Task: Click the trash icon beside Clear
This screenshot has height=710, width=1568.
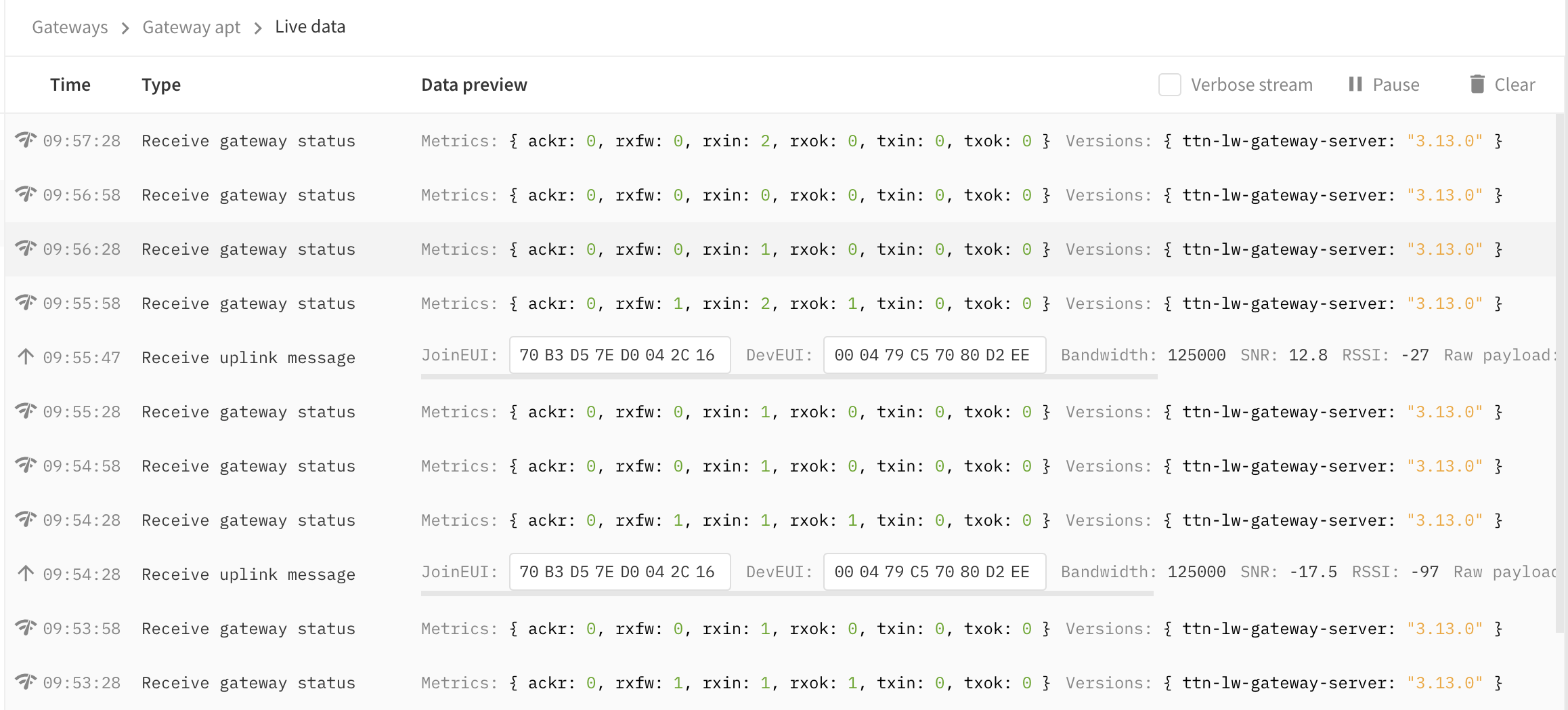Action: coord(1477,84)
